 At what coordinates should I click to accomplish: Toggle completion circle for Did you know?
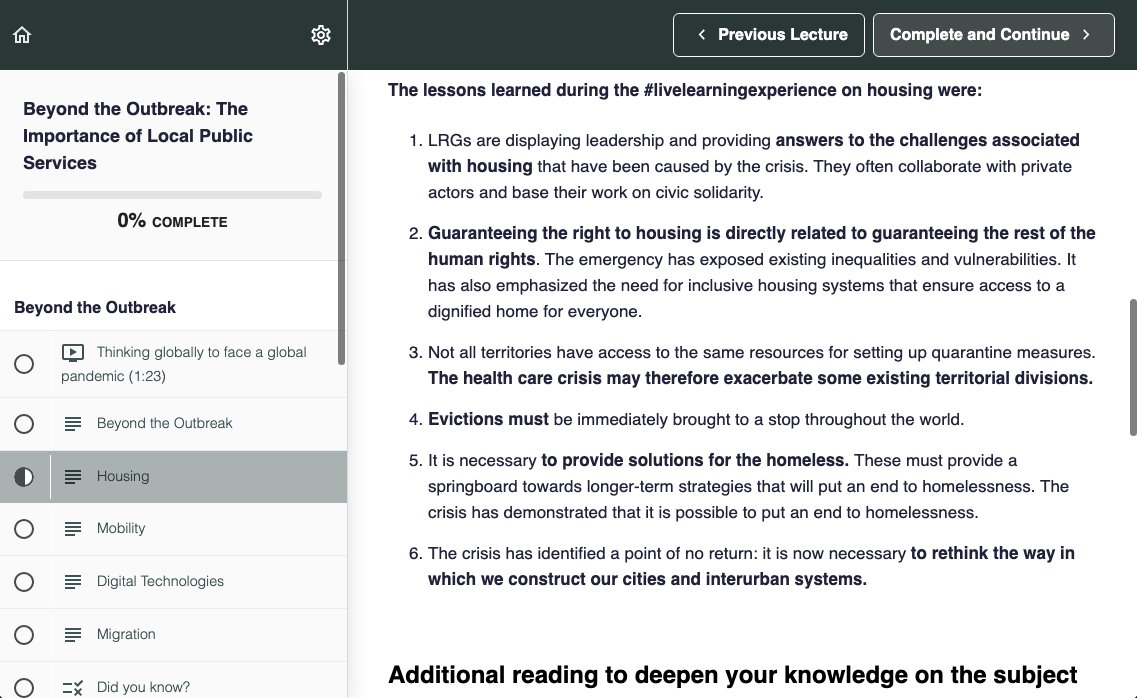pyautogui.click(x=24, y=687)
